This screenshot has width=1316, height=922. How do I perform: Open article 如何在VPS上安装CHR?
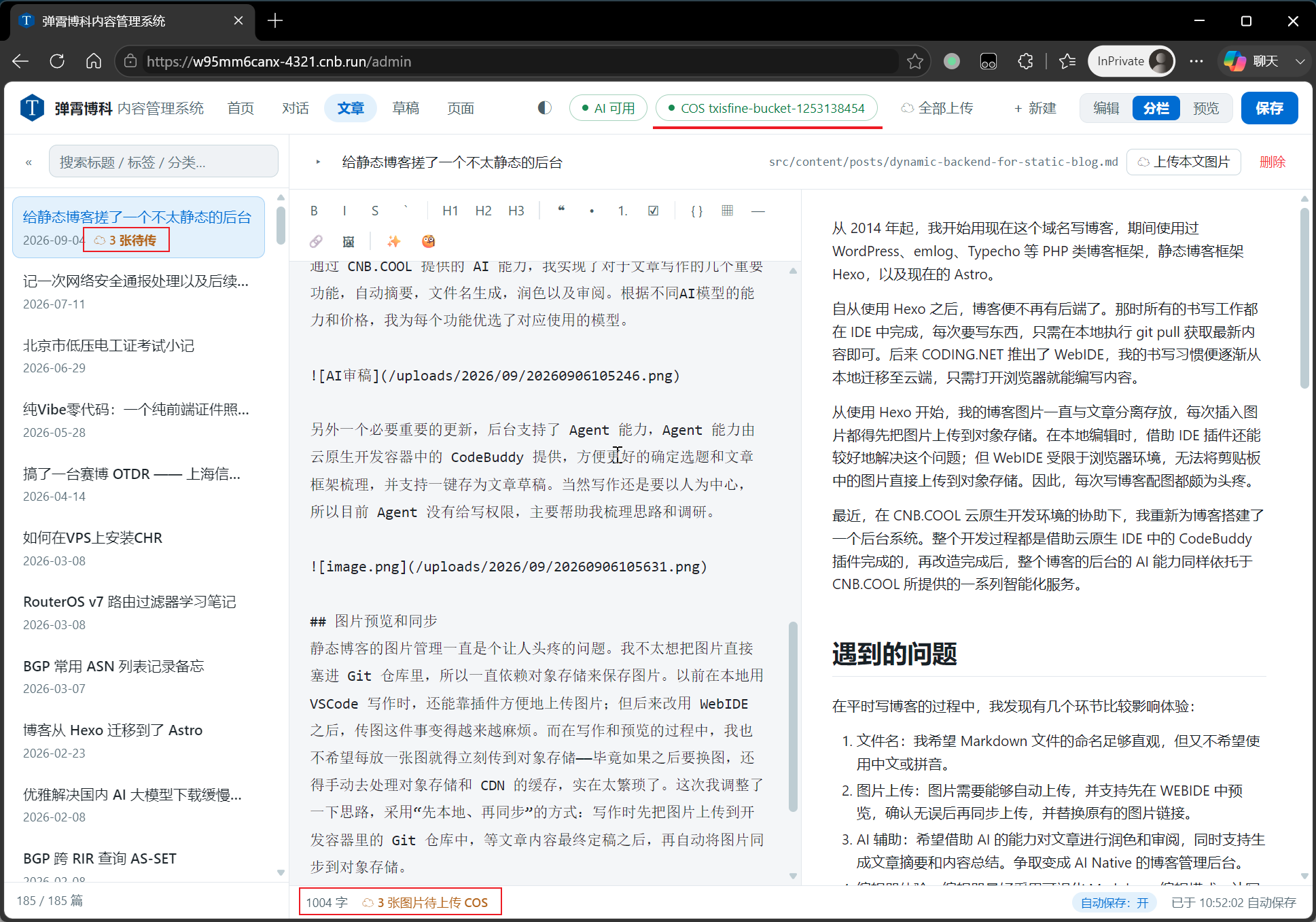(139, 548)
